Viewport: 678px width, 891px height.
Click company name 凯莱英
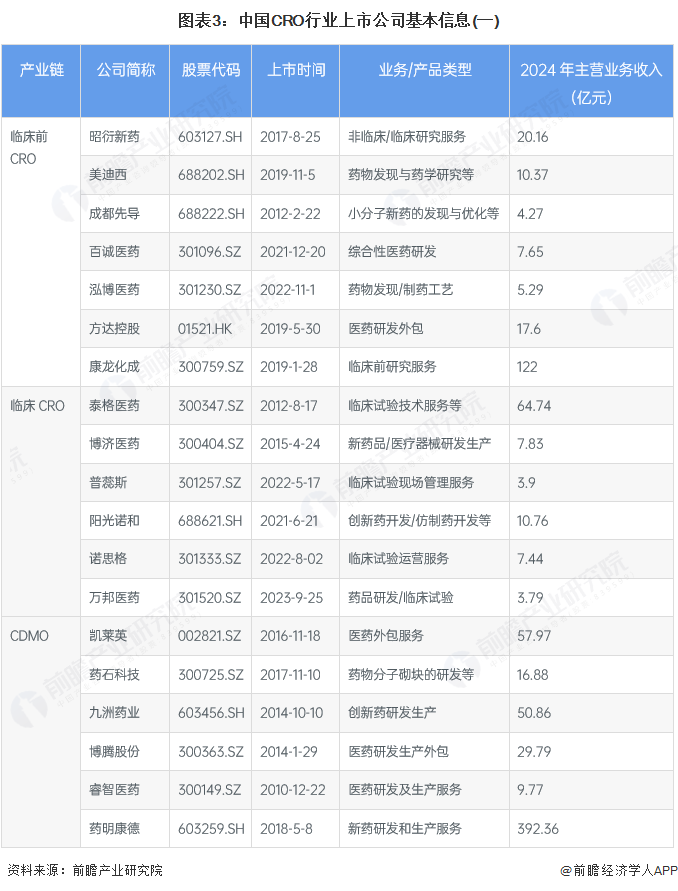(x=108, y=636)
